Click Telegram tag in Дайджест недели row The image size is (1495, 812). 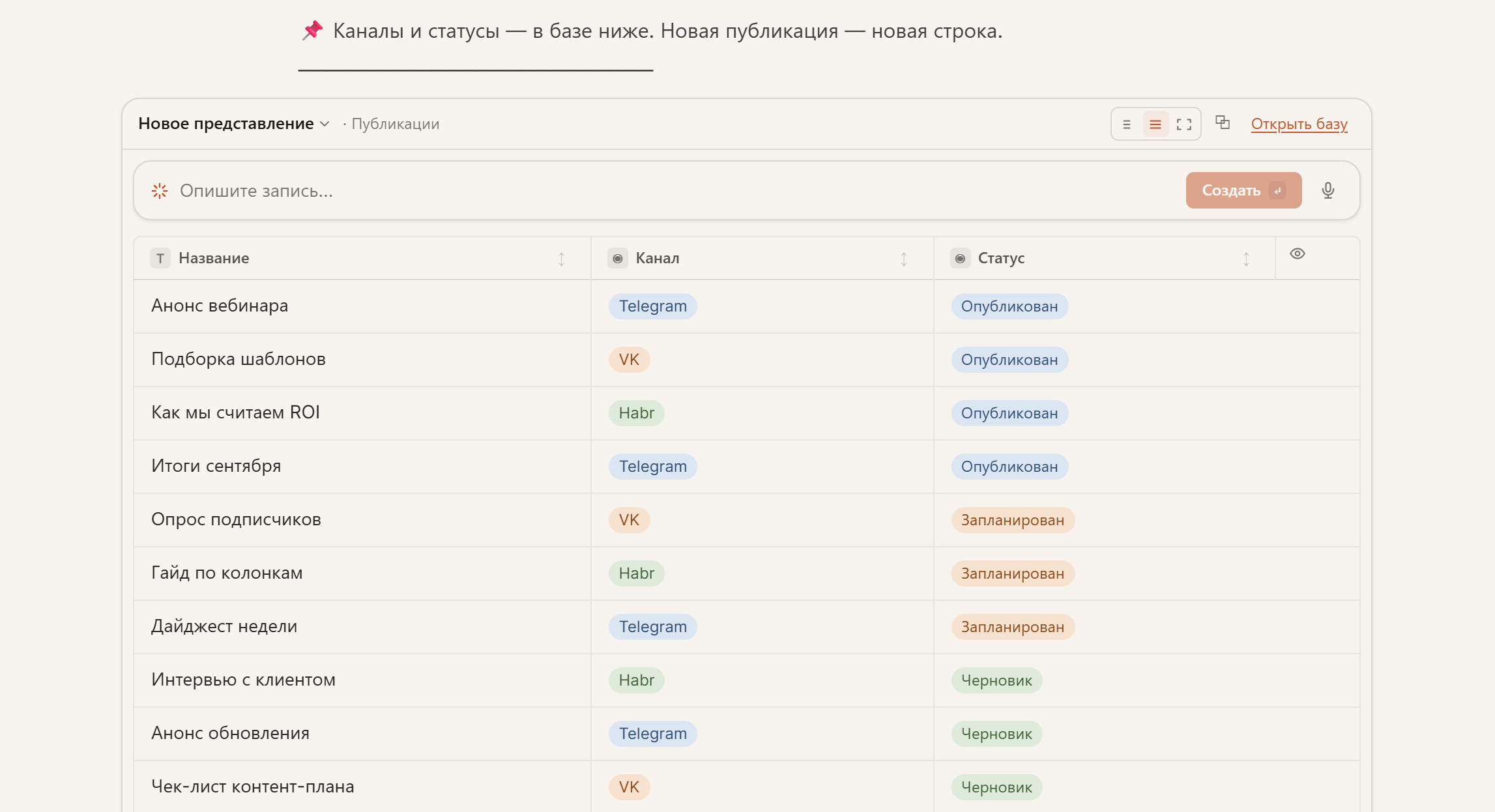pyautogui.click(x=652, y=627)
